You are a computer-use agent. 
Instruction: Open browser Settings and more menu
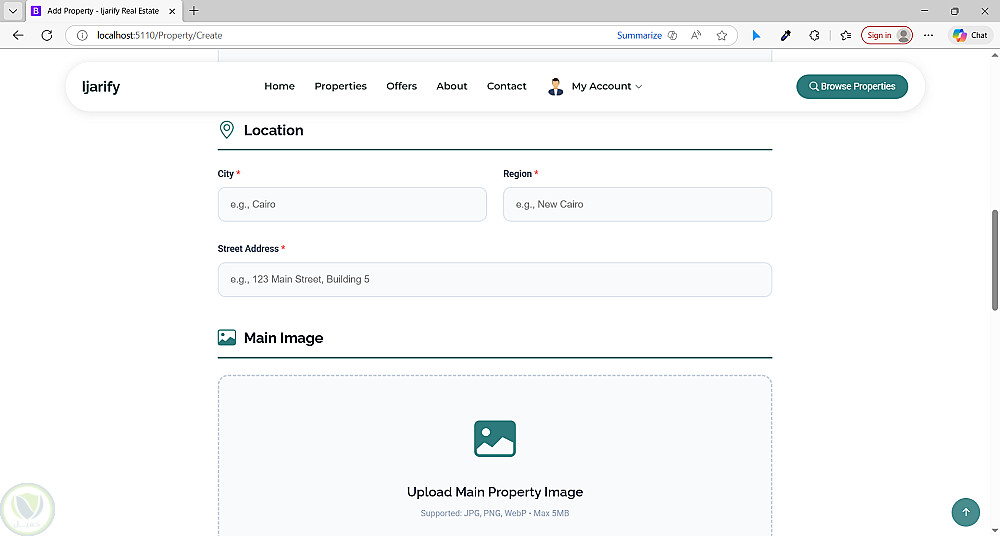(x=929, y=35)
